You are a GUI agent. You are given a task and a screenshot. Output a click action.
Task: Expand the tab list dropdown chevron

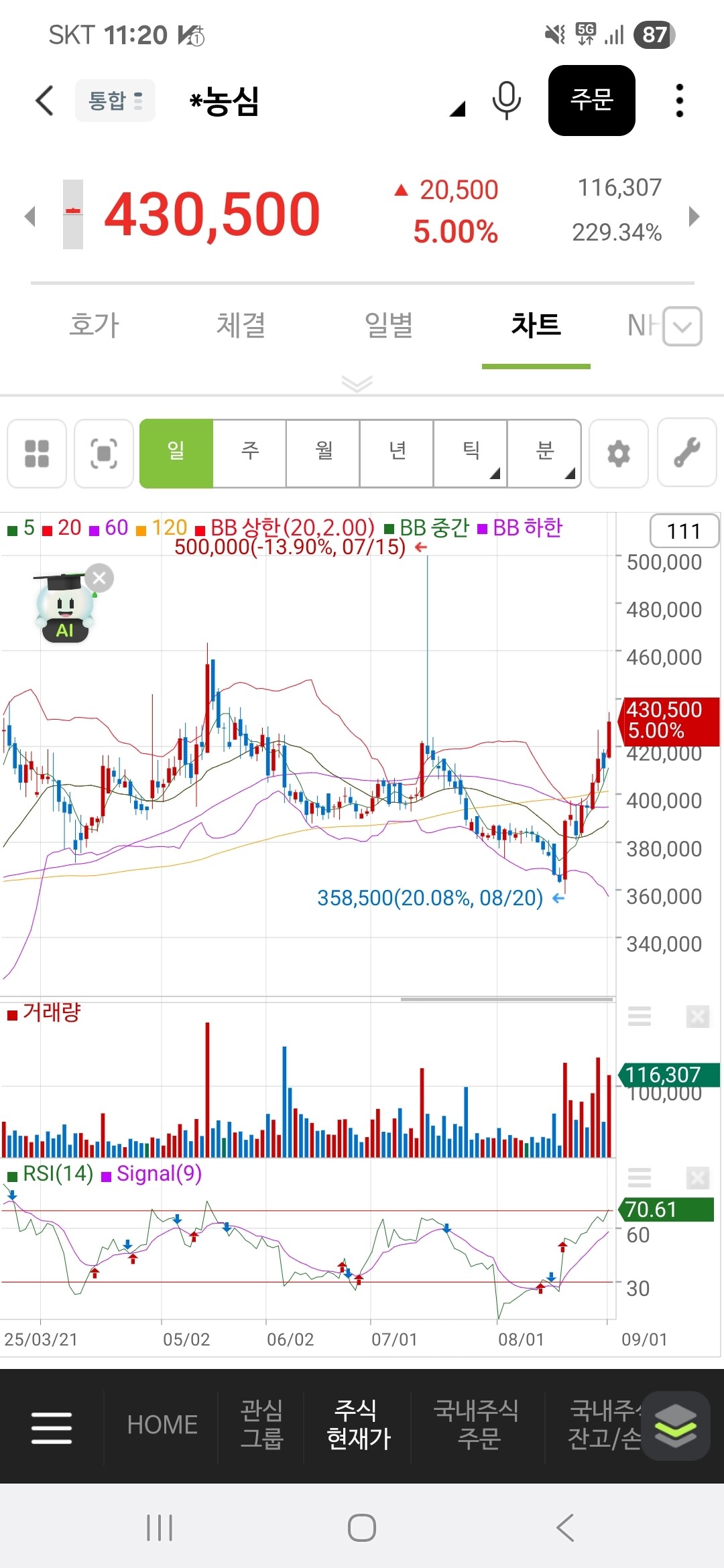(682, 326)
